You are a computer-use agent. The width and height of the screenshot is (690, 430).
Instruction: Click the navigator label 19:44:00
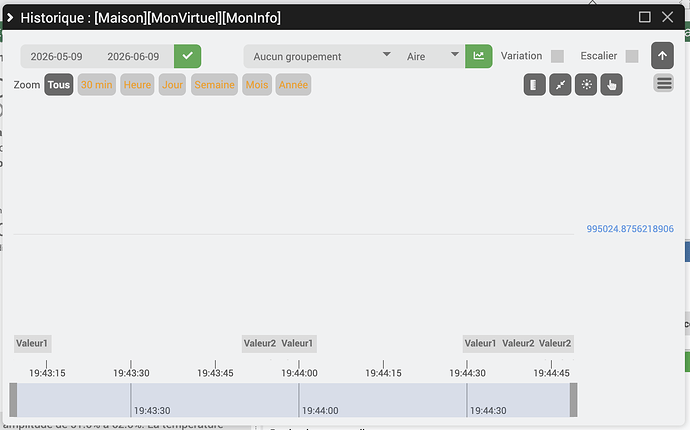click(x=320, y=411)
